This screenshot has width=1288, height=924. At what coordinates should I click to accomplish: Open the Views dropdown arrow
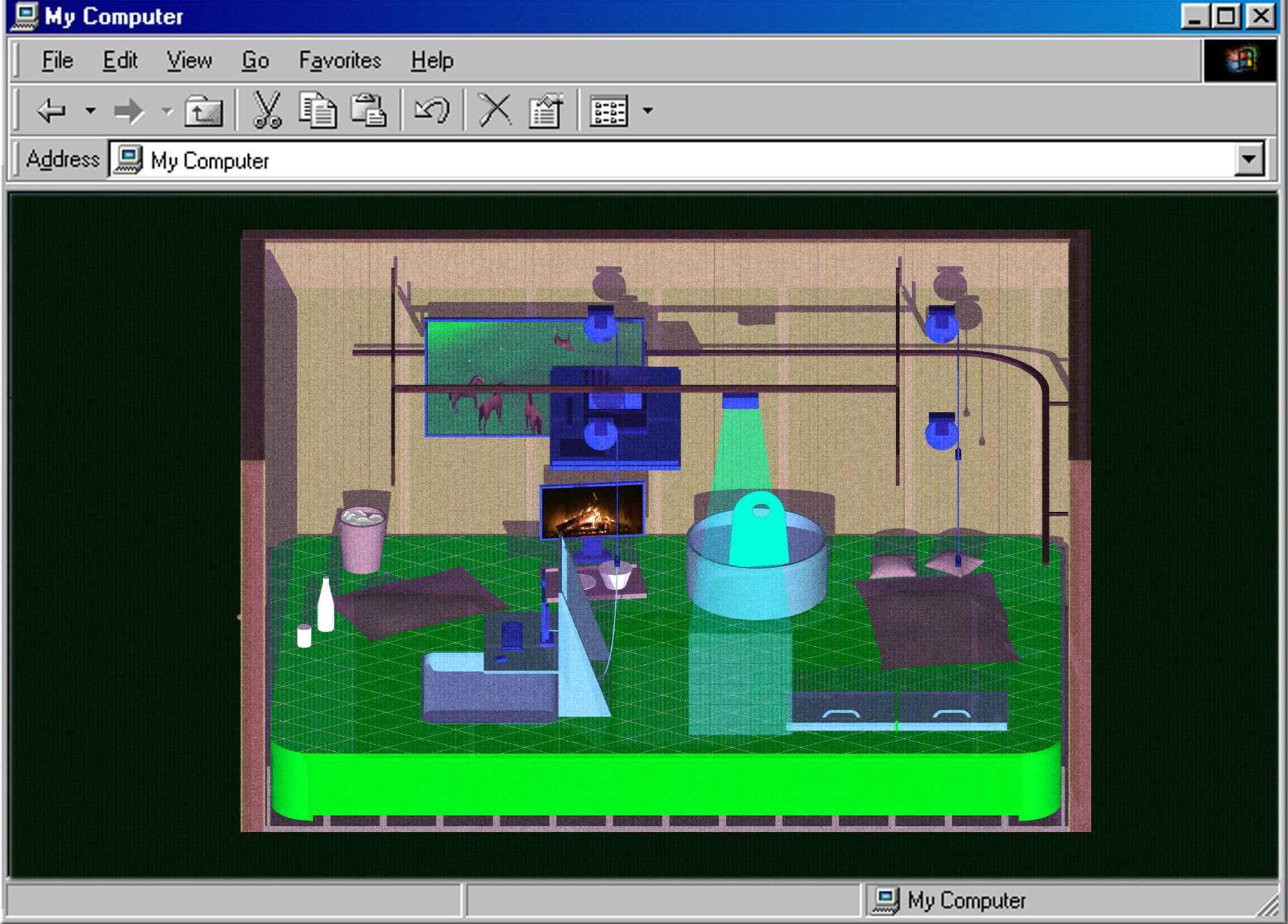pos(647,111)
